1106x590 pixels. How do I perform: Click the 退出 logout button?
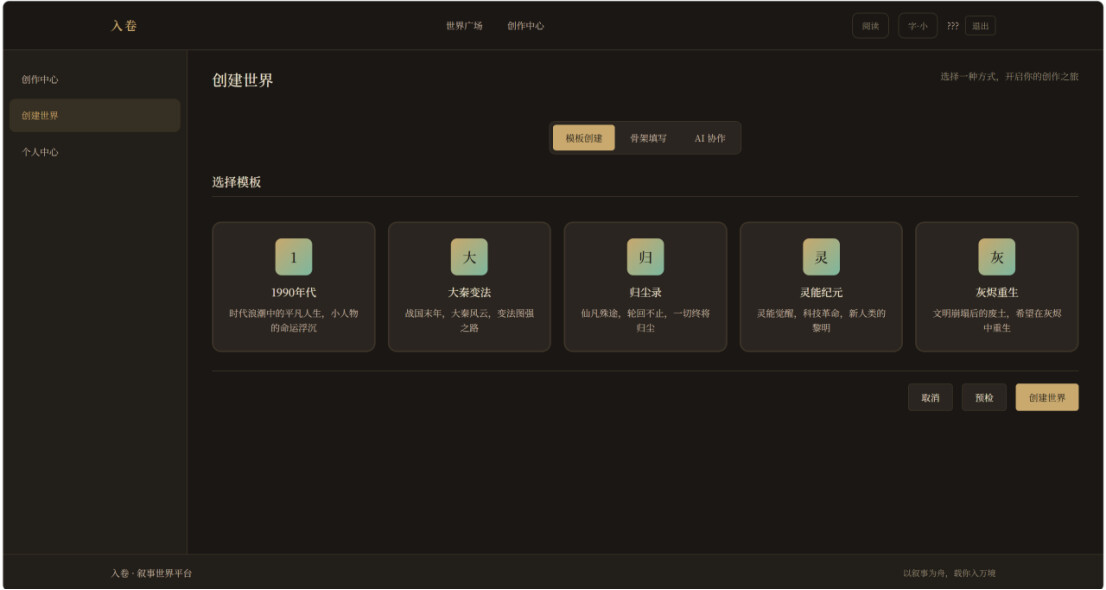click(980, 26)
